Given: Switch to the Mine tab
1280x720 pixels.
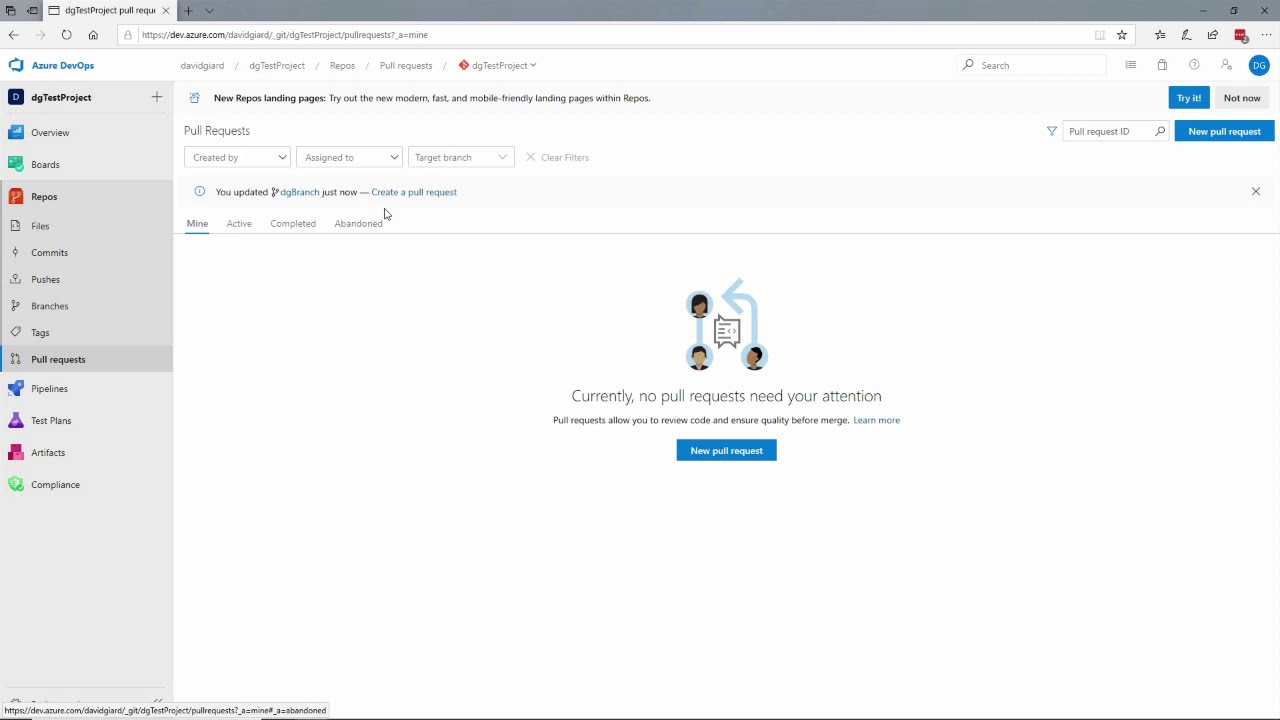Looking at the screenshot, I should pyautogui.click(x=197, y=223).
